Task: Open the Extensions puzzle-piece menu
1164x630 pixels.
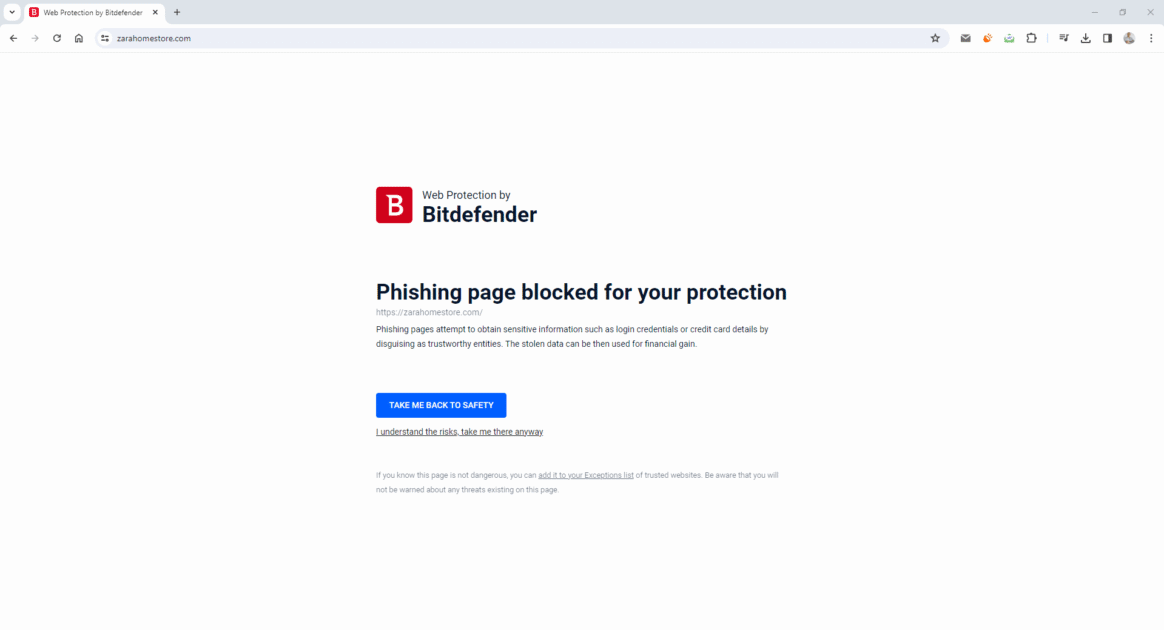Action: [1031, 38]
